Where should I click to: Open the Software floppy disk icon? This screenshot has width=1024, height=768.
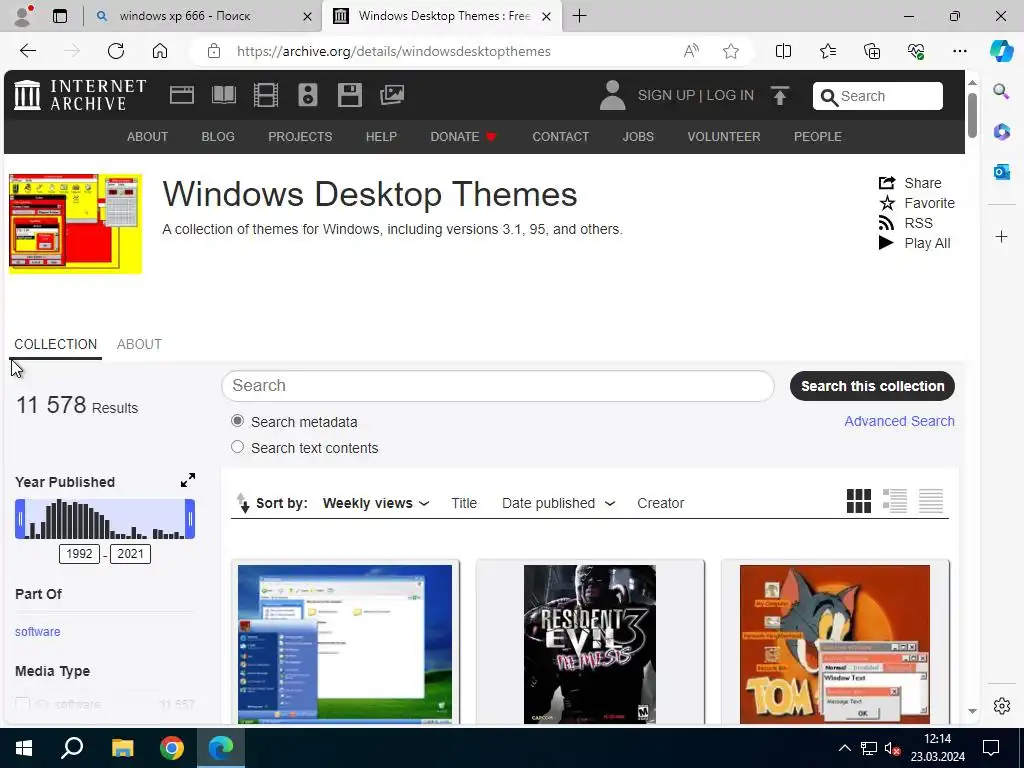(x=349, y=95)
